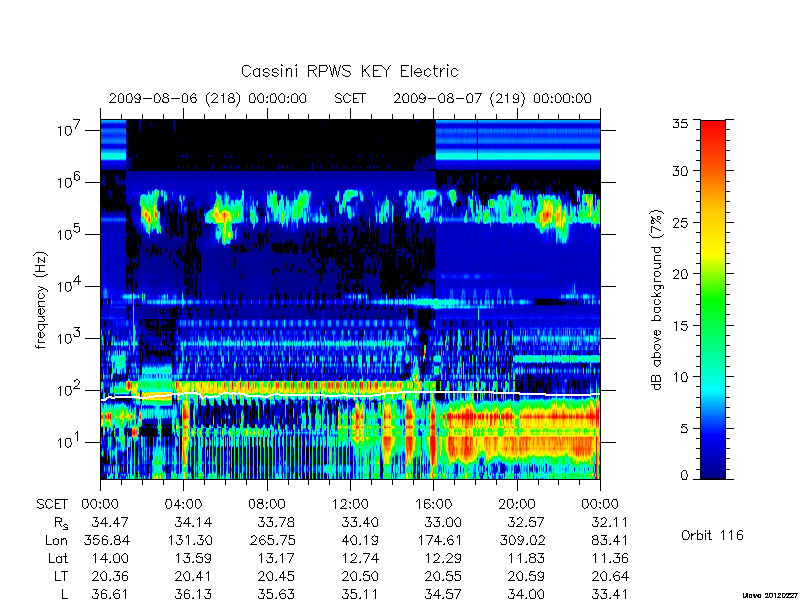Click the dB above background axis label

[657, 300]
